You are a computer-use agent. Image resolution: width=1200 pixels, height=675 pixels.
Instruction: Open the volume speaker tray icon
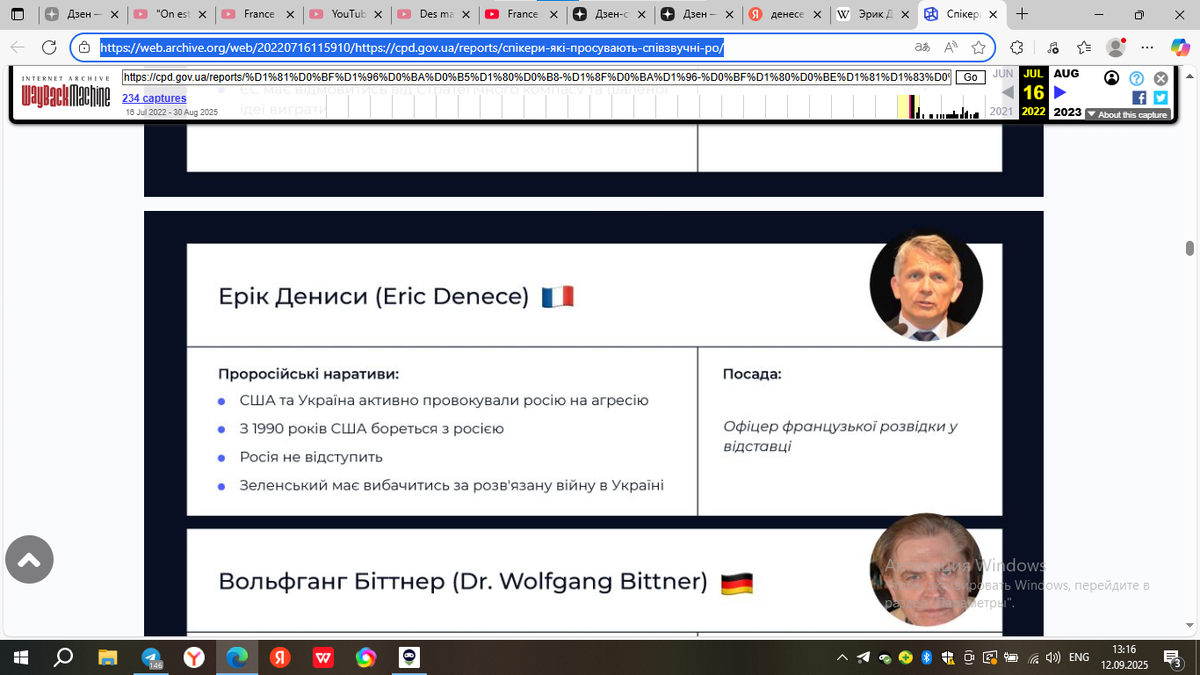coord(1051,657)
